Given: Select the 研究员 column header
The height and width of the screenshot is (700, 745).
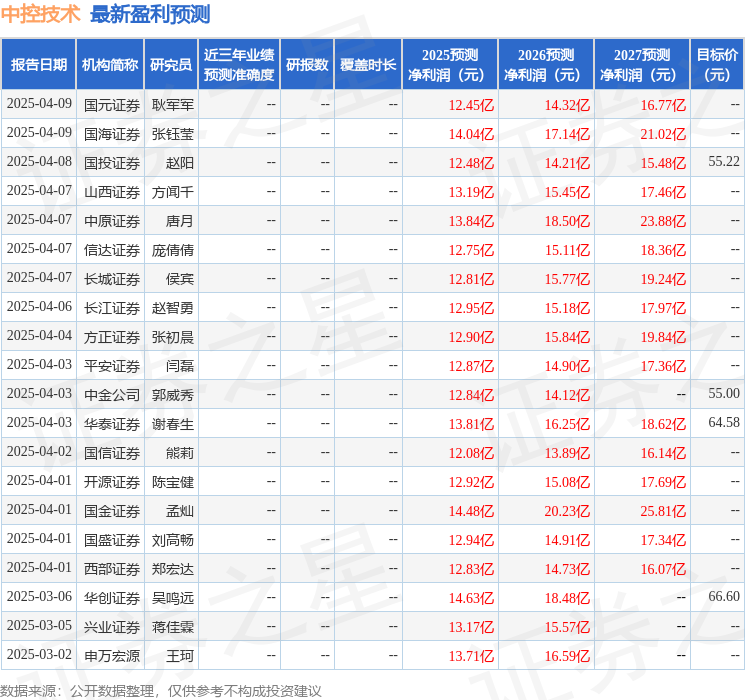Looking at the screenshot, I should (x=171, y=65).
